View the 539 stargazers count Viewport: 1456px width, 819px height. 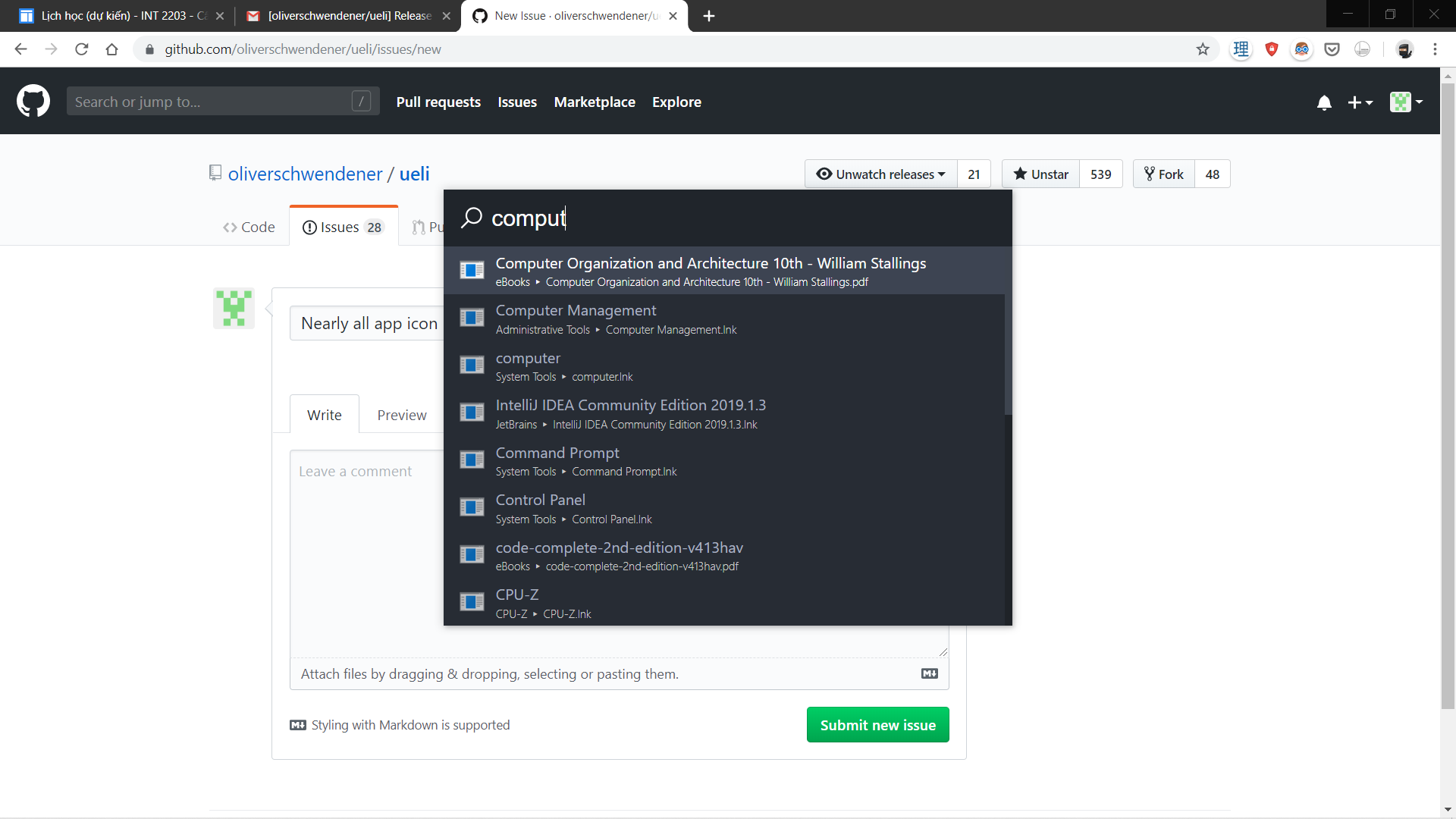(1101, 174)
